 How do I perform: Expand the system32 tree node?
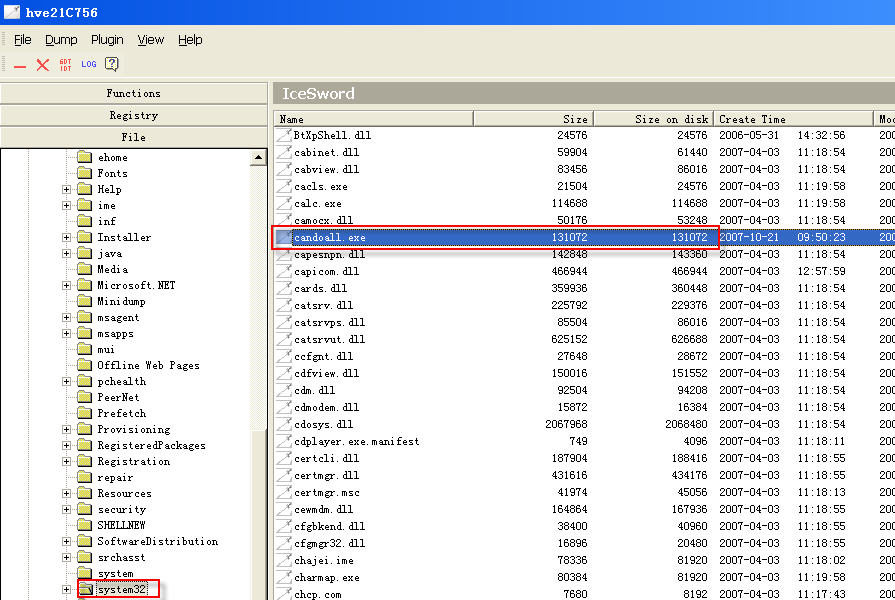coord(67,590)
